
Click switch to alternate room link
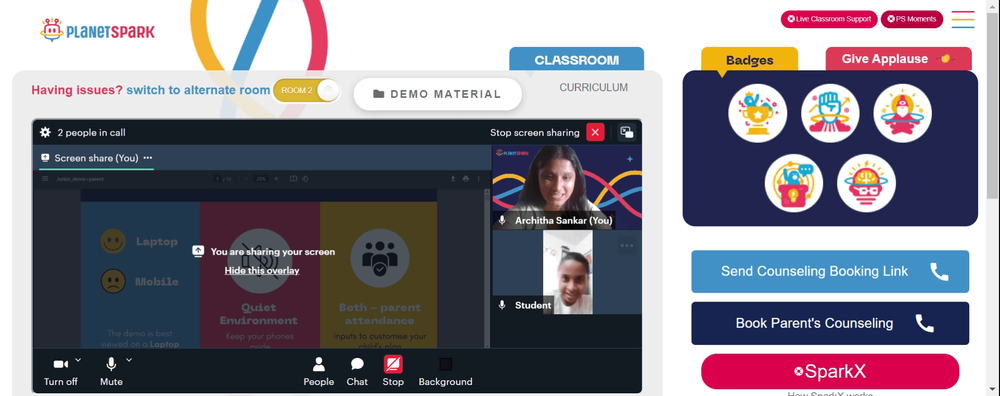[x=198, y=90]
